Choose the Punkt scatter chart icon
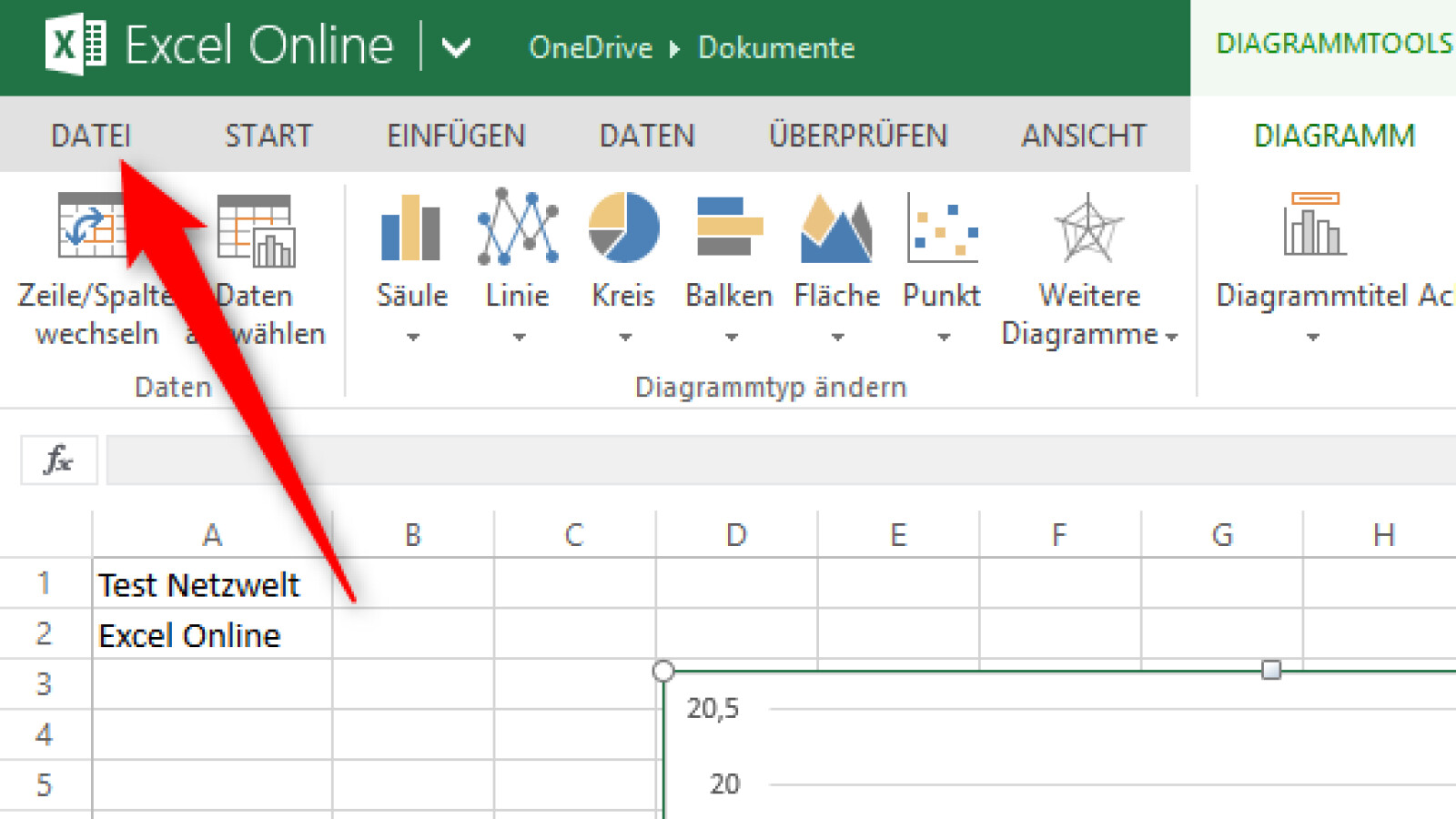The image size is (1456, 819). (942, 227)
